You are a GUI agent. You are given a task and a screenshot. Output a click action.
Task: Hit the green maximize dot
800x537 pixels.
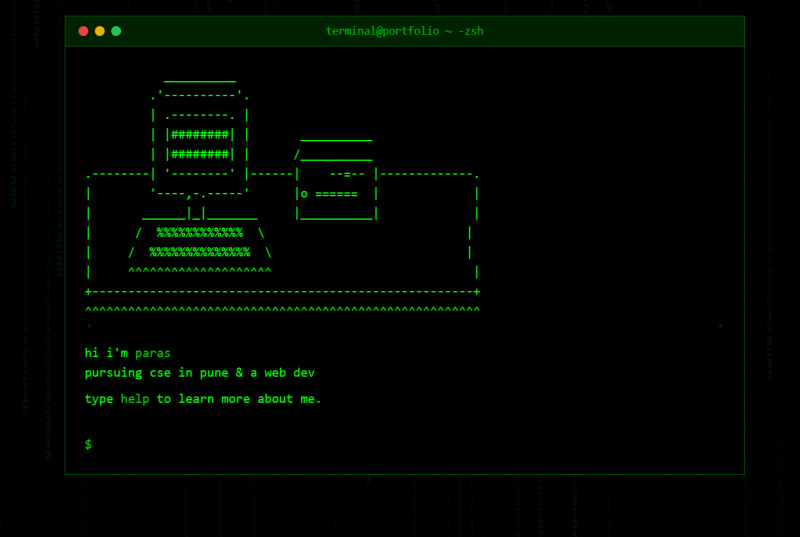point(116,31)
